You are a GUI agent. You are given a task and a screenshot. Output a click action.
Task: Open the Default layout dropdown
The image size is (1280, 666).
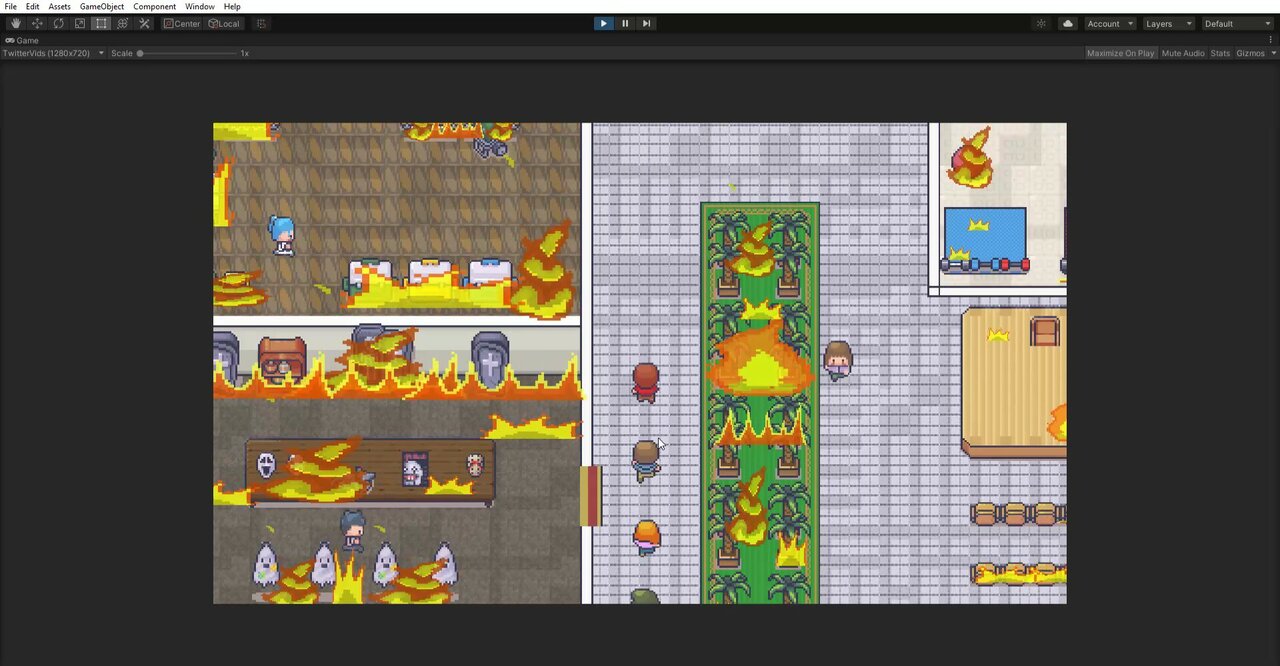[1237, 23]
